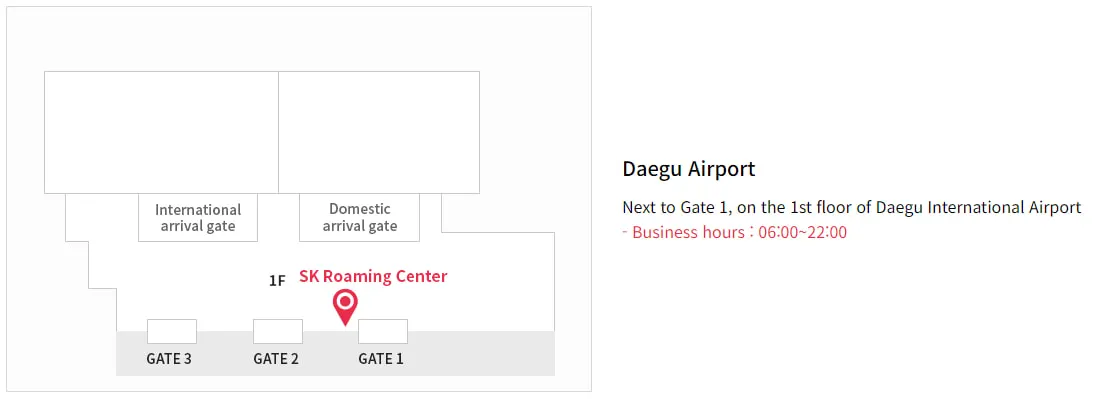Click the SK Roaming Center red label
Viewport: 1097px width, 399px height.
pyautogui.click(x=373, y=276)
